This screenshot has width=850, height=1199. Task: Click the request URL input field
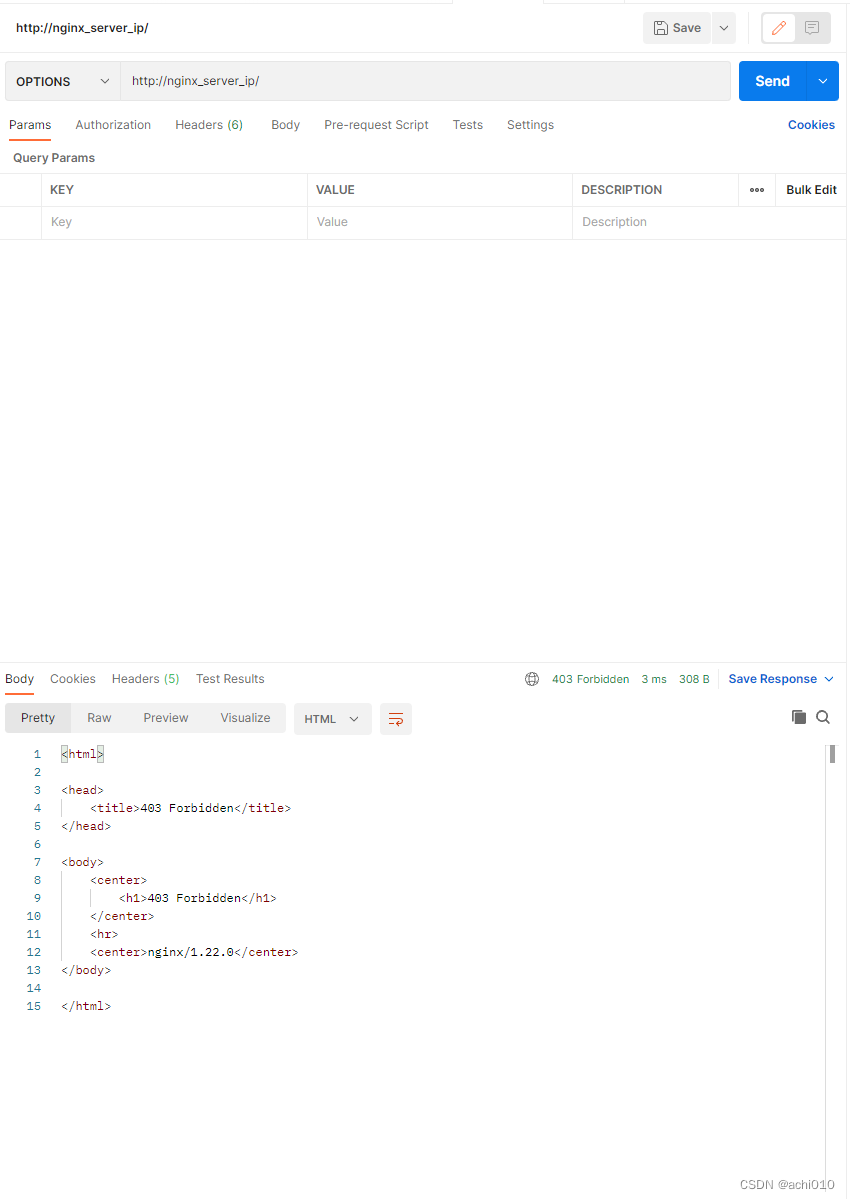point(425,81)
